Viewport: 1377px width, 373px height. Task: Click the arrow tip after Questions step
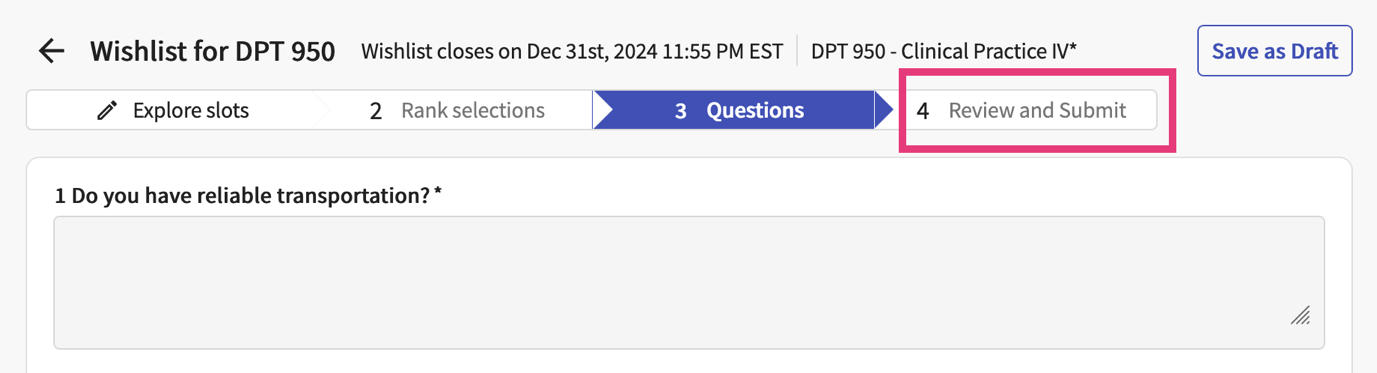(x=884, y=110)
